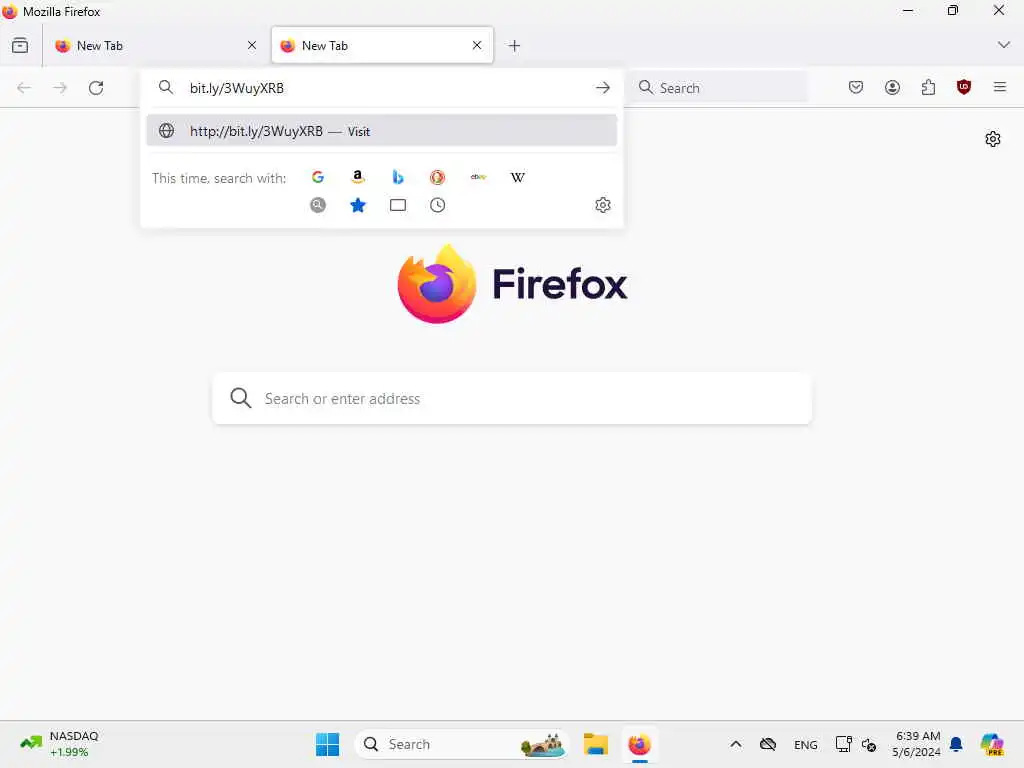Go forward to next page
Image resolution: width=1024 pixels, height=768 pixels.
(x=60, y=88)
